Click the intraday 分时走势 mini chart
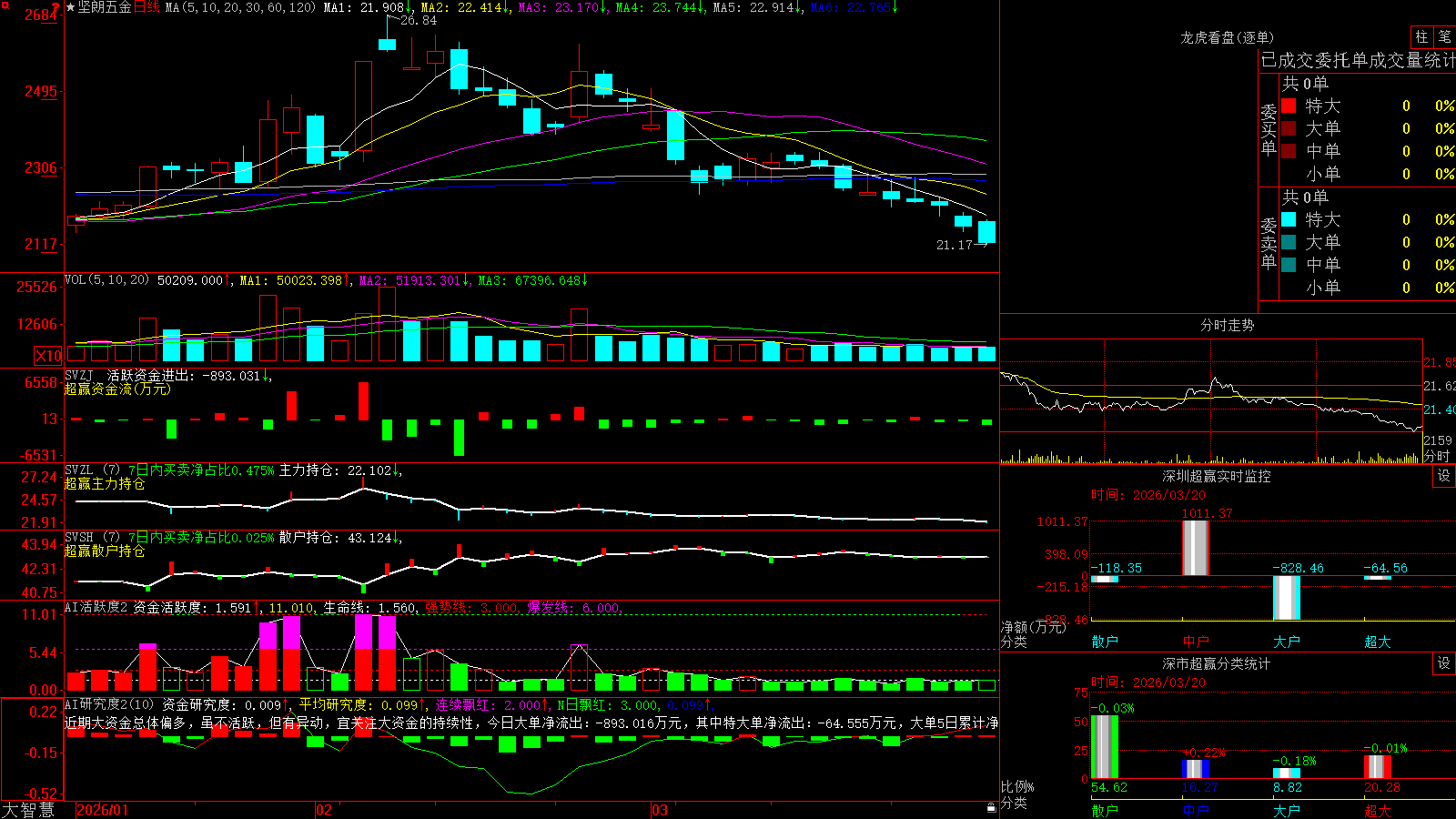 pos(1211,401)
